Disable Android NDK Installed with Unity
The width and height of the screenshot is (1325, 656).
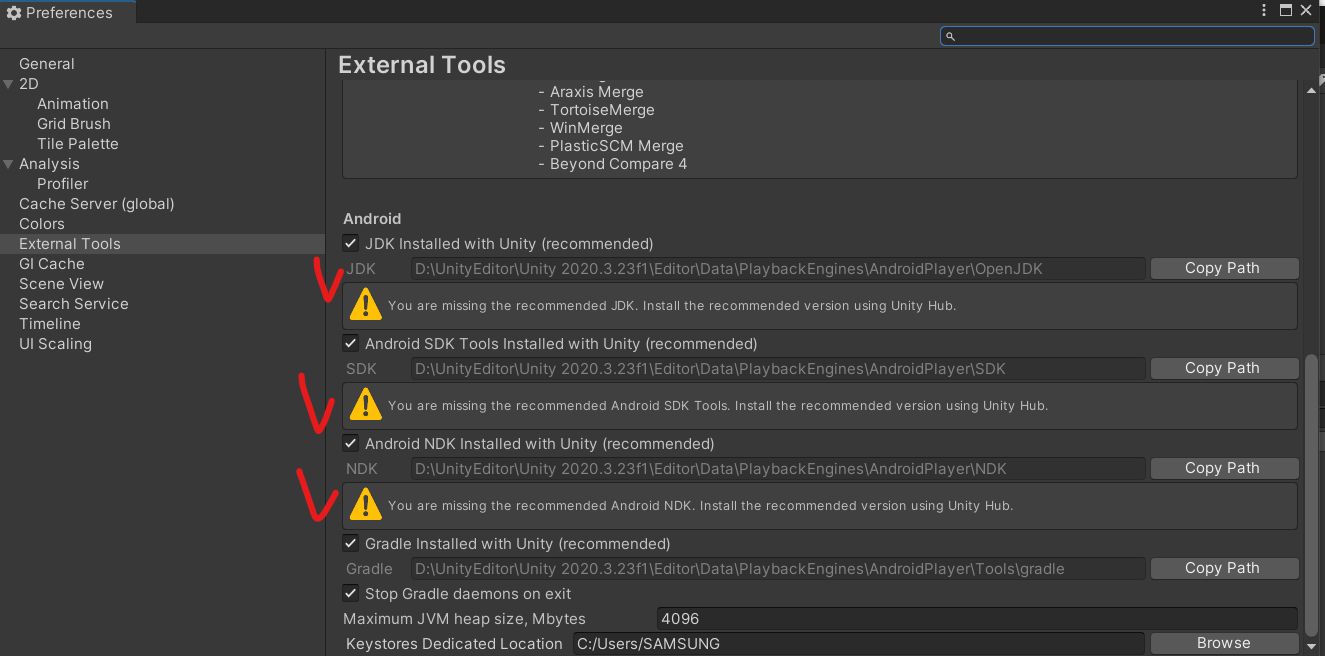pos(351,443)
